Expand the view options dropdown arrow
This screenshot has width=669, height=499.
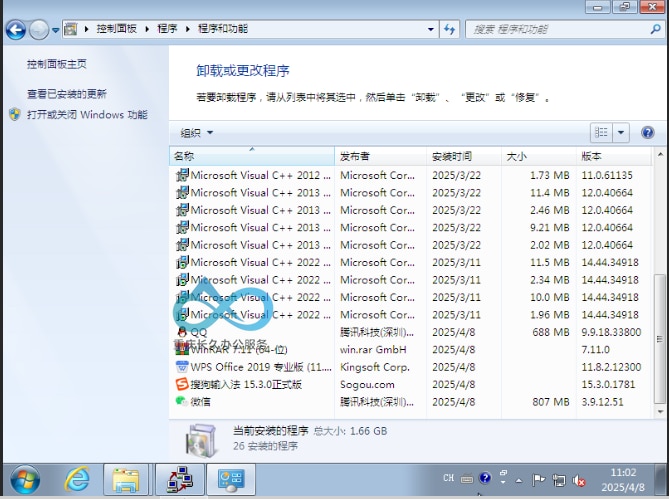point(621,133)
